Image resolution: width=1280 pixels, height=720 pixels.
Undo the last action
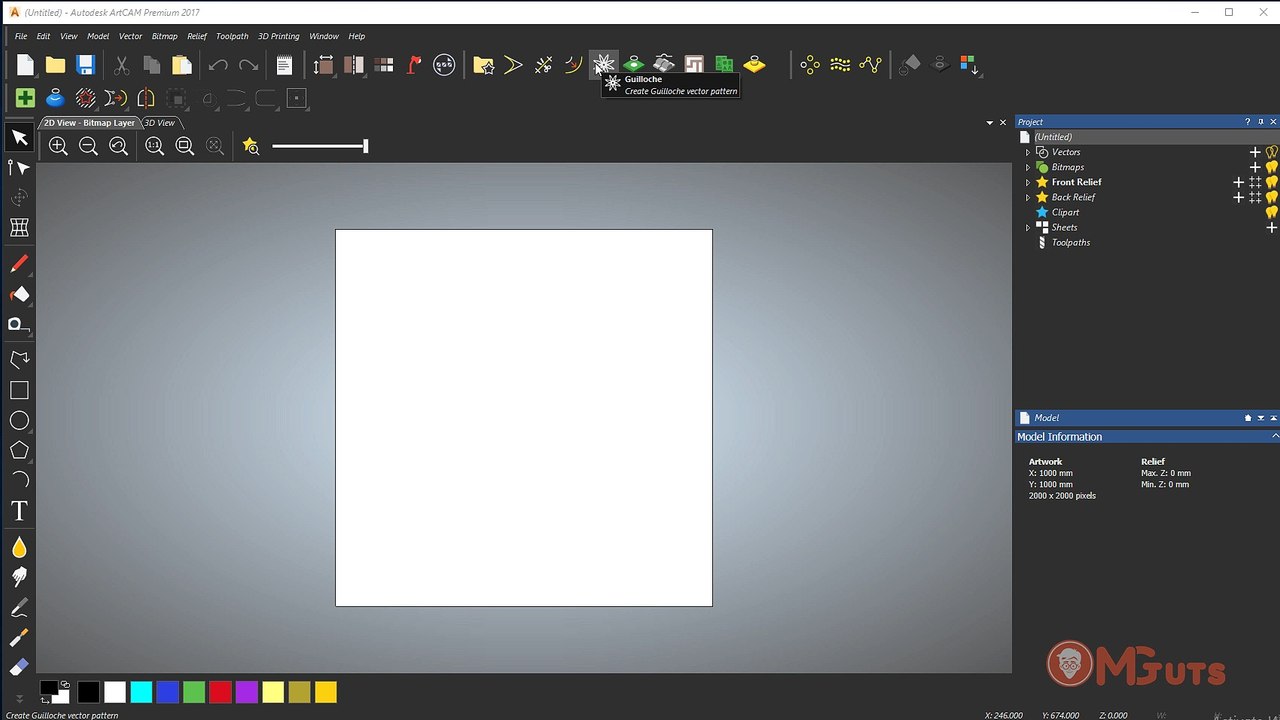tap(218, 65)
